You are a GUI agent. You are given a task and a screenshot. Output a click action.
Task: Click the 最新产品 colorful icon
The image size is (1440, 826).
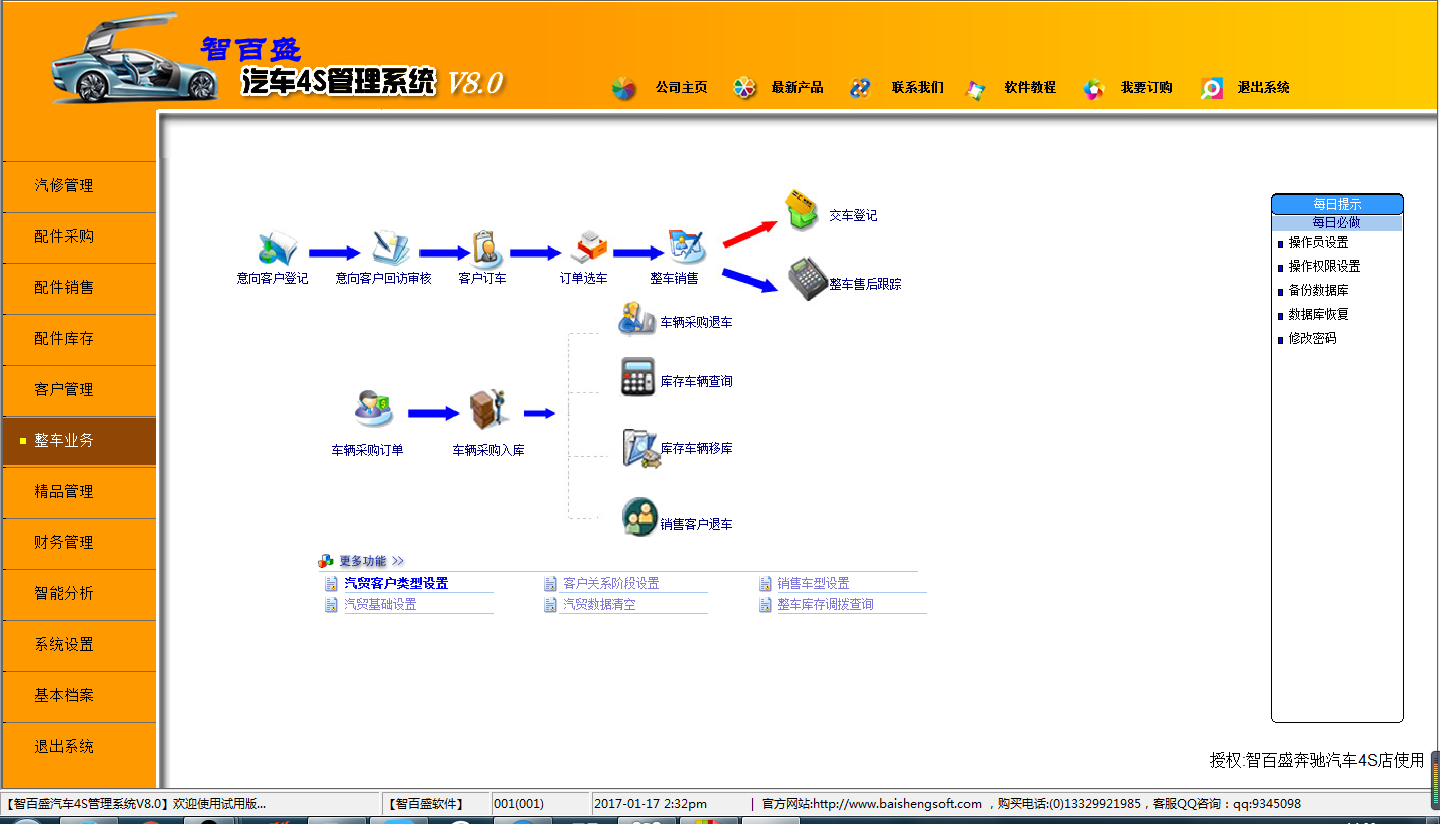(744, 88)
